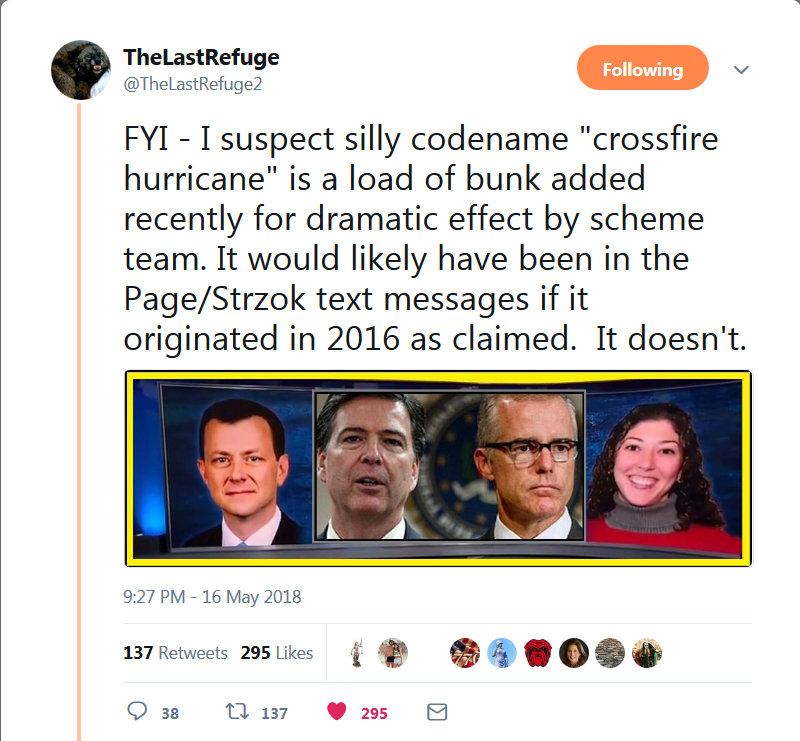Open the American flag liker avatar
The image size is (800, 741).
coord(466,653)
